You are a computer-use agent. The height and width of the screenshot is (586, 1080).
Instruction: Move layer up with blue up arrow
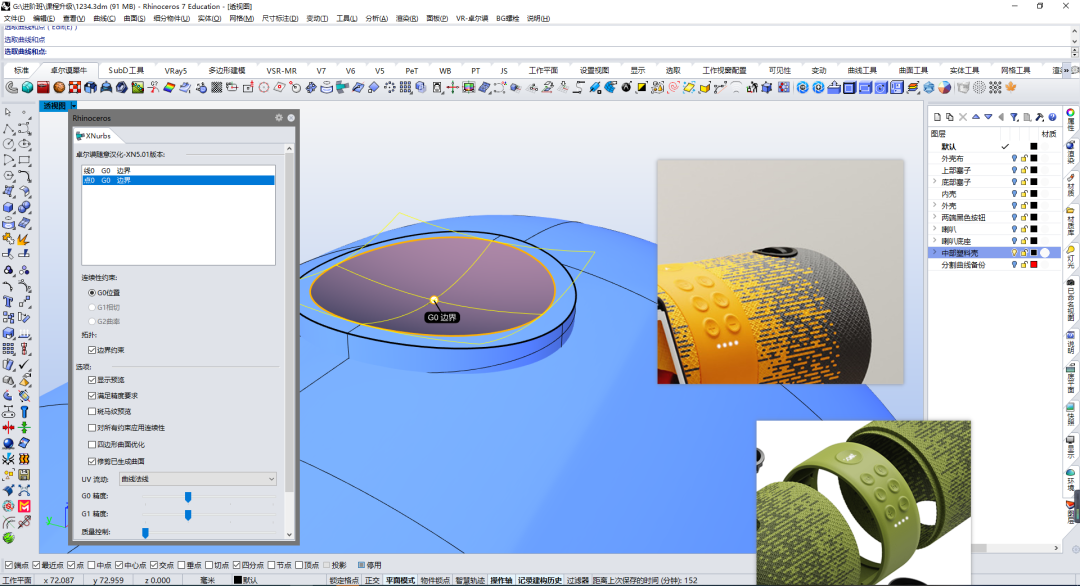tap(976, 117)
